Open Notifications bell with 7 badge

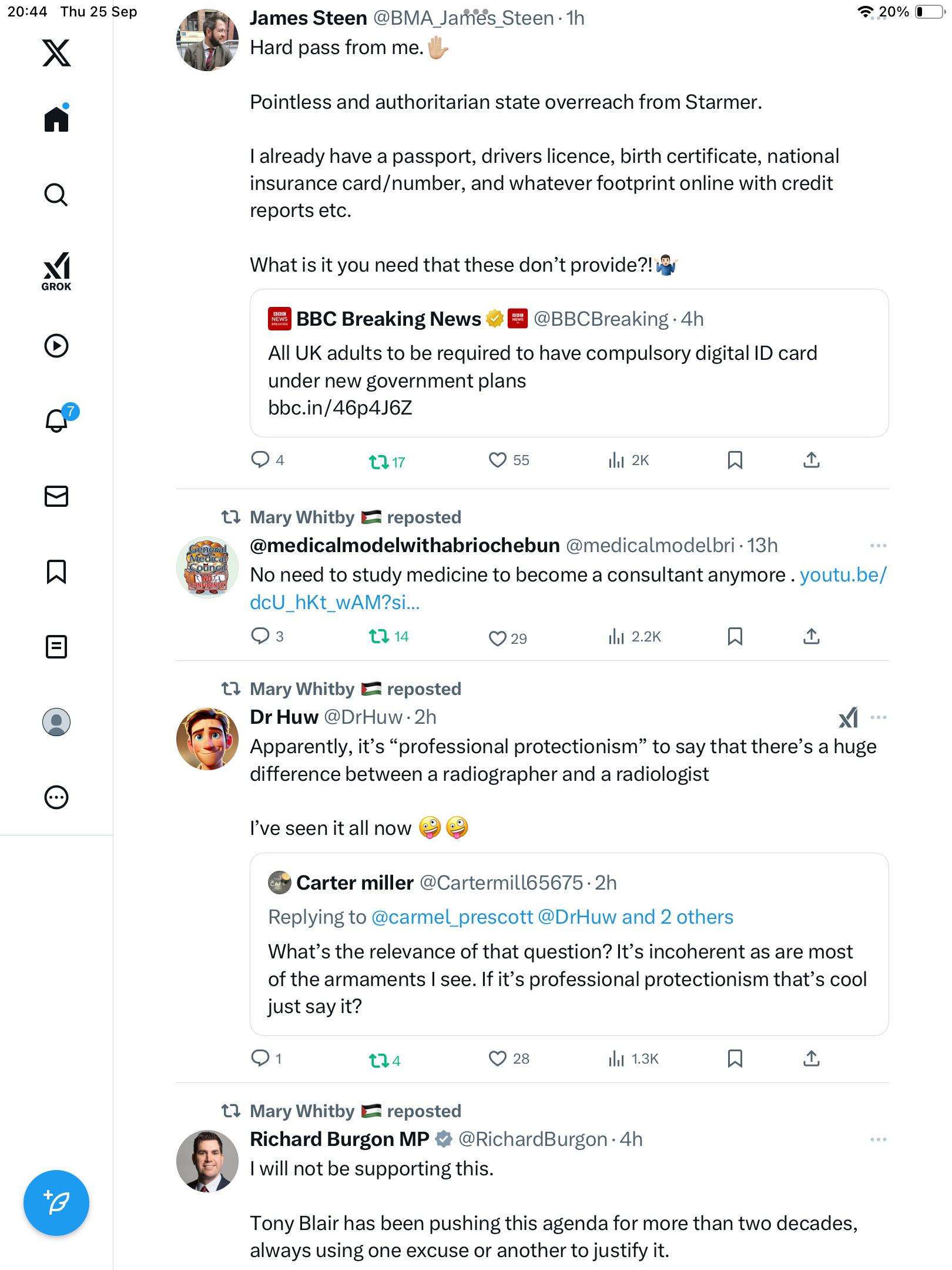[57, 420]
